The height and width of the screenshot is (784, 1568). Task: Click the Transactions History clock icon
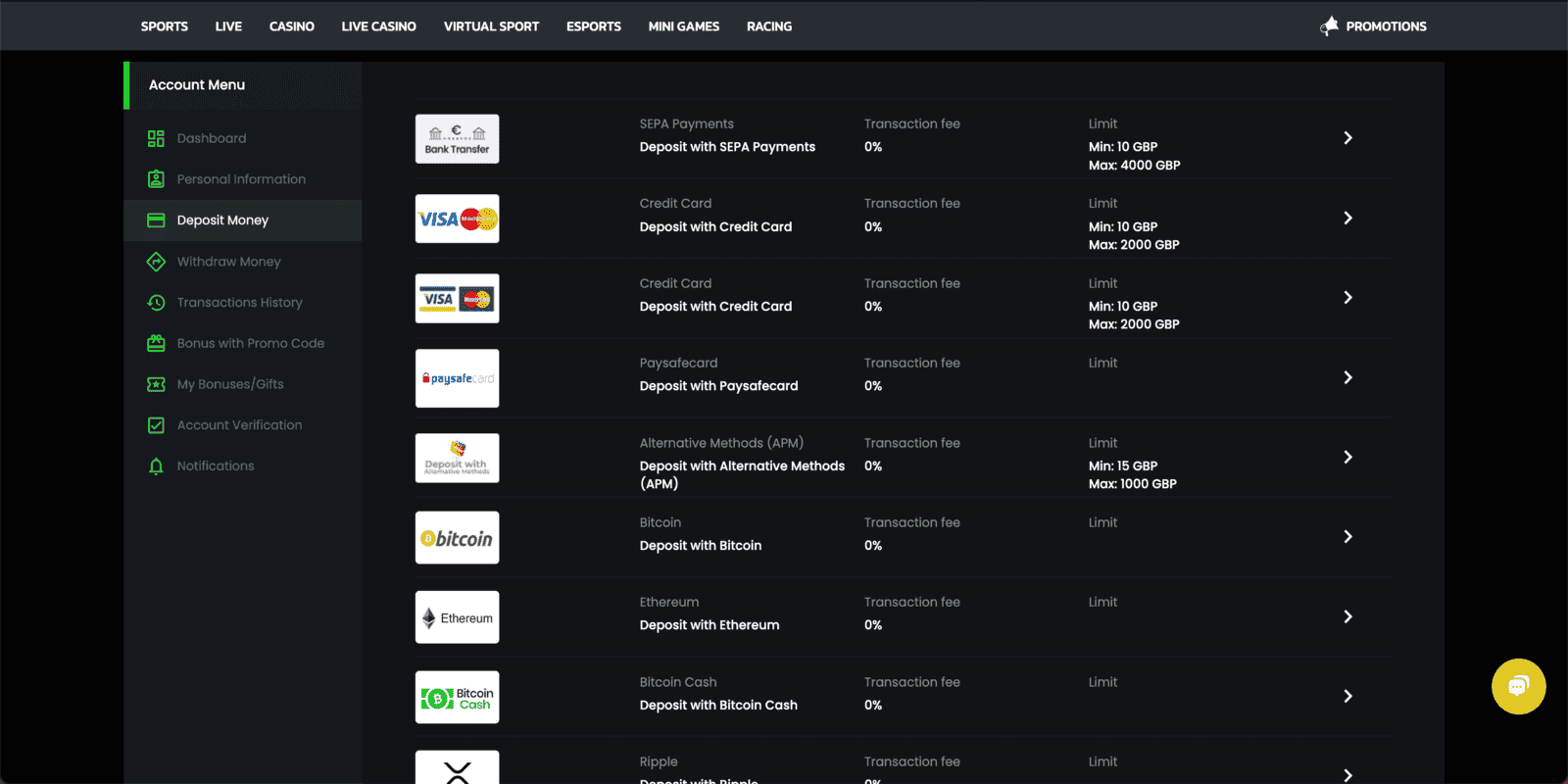pos(156,303)
